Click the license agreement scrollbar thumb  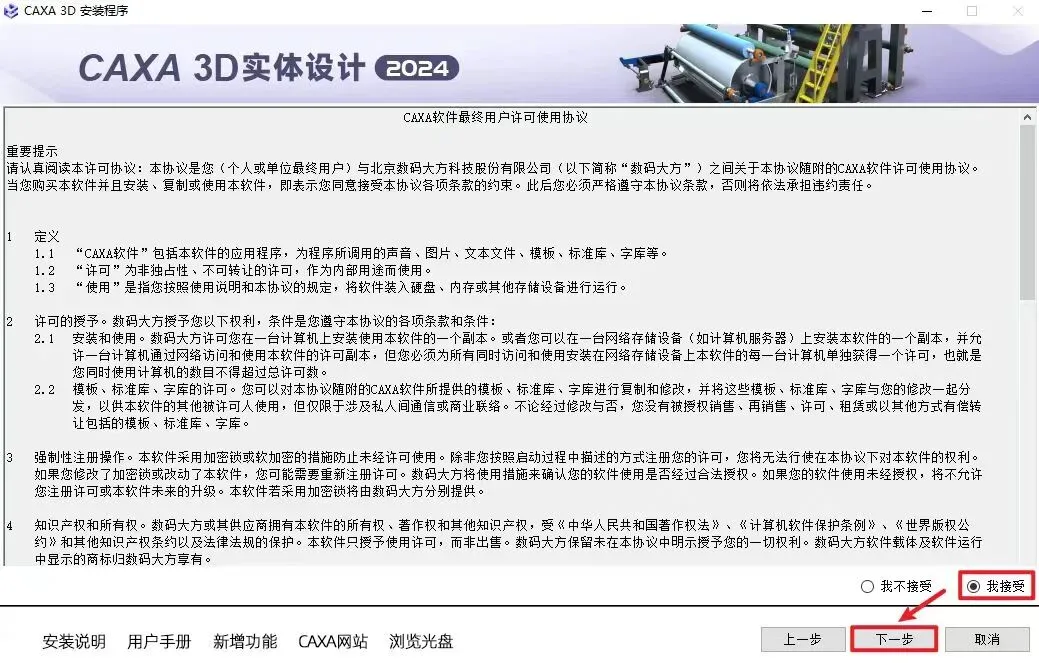pyautogui.click(x=1028, y=212)
